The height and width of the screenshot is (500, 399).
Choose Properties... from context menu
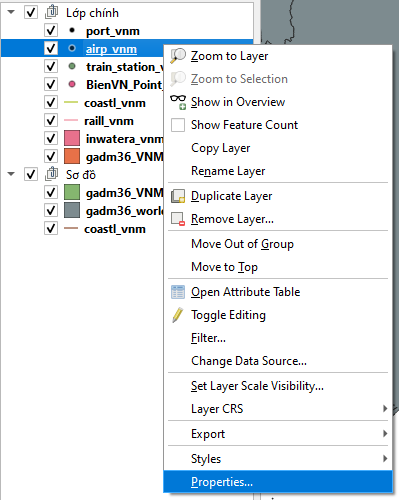(x=278, y=482)
